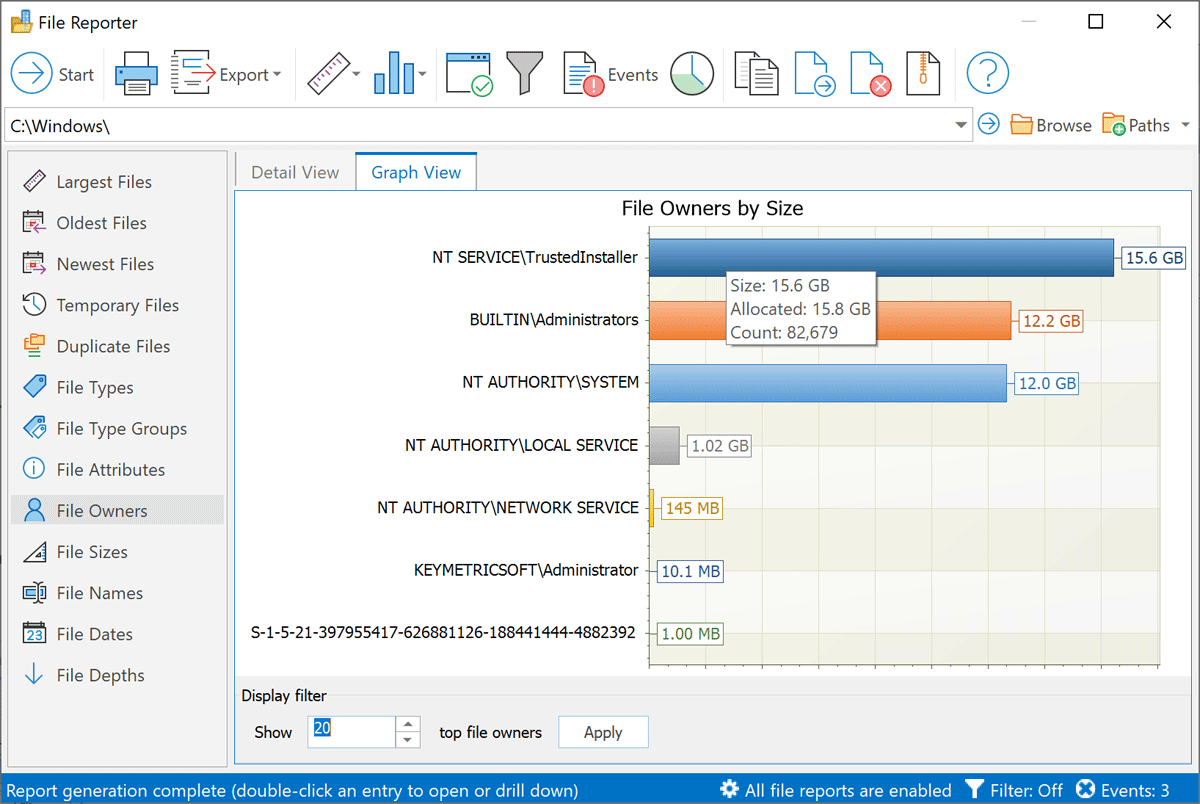Open the funnel filter icon
1200x804 pixels.
click(524, 74)
